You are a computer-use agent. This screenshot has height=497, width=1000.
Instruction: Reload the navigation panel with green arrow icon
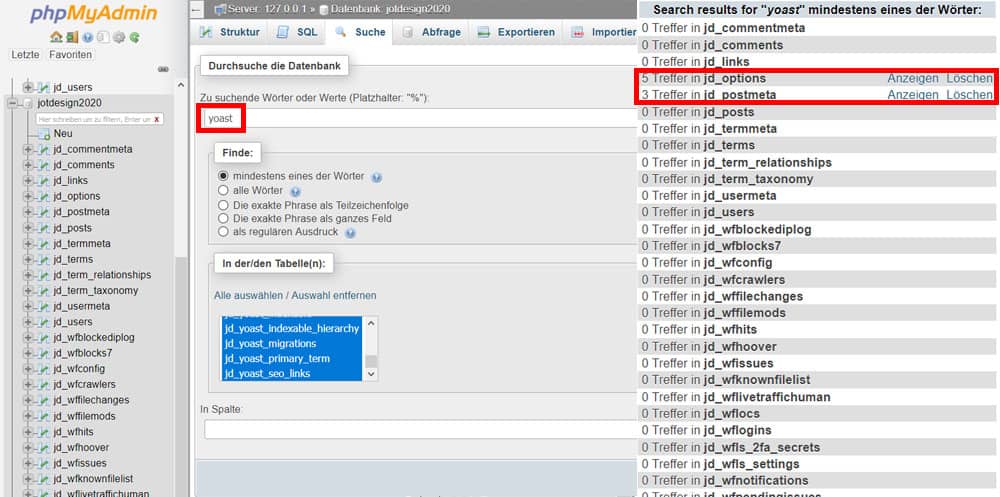tap(134, 38)
